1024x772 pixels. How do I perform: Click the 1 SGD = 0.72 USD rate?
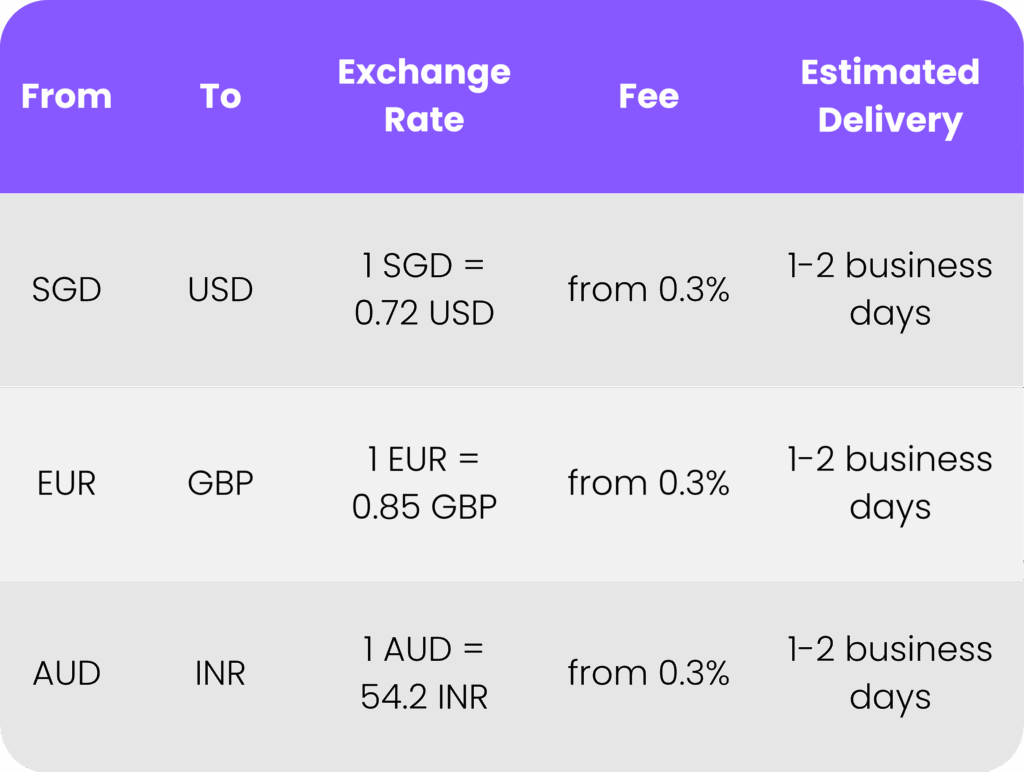pos(424,290)
